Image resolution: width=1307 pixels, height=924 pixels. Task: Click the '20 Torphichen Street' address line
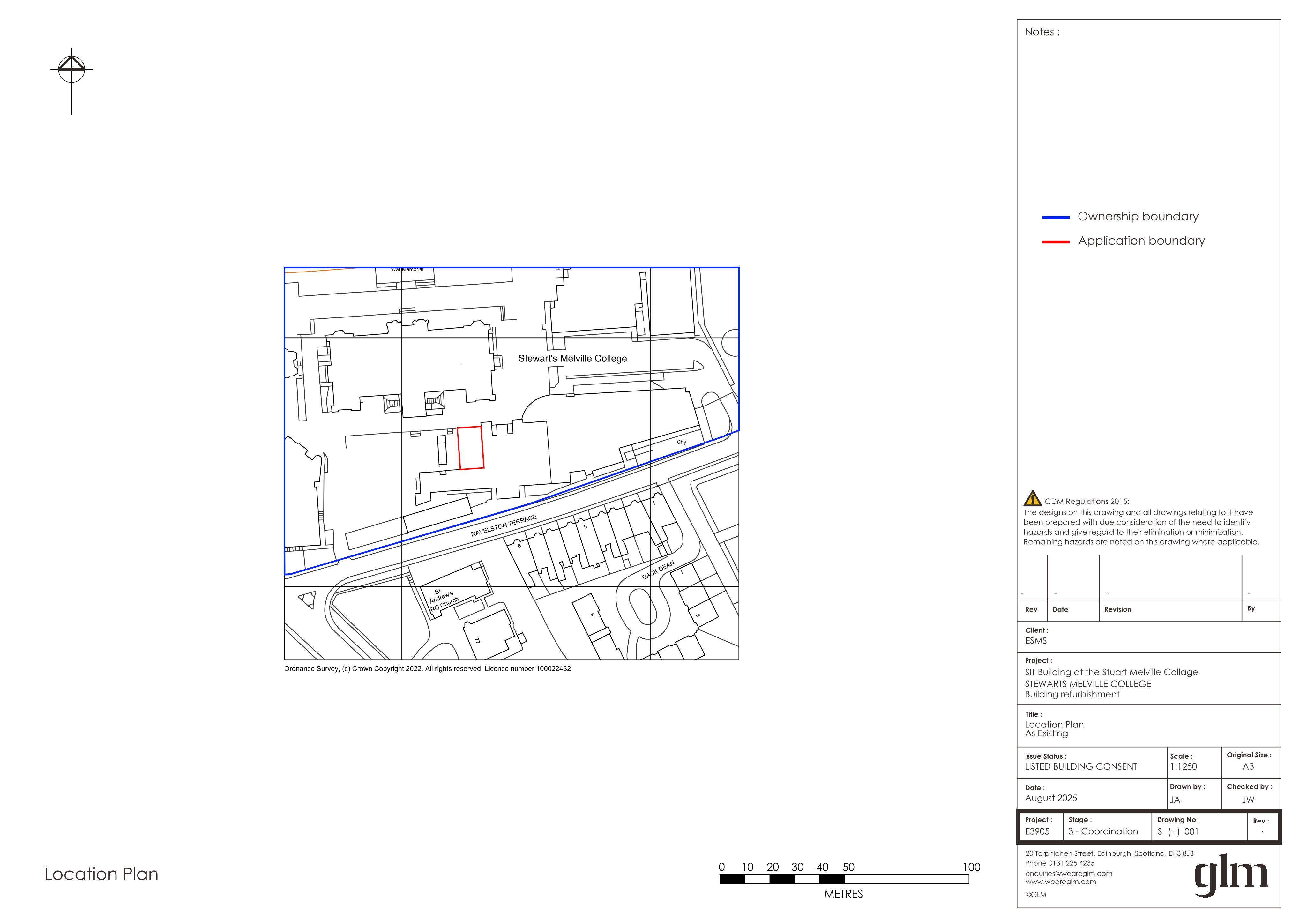click(x=1109, y=854)
